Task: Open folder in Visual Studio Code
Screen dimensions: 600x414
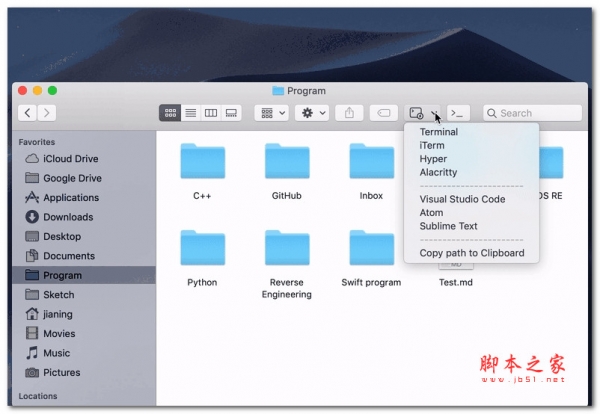Action: coord(471,199)
